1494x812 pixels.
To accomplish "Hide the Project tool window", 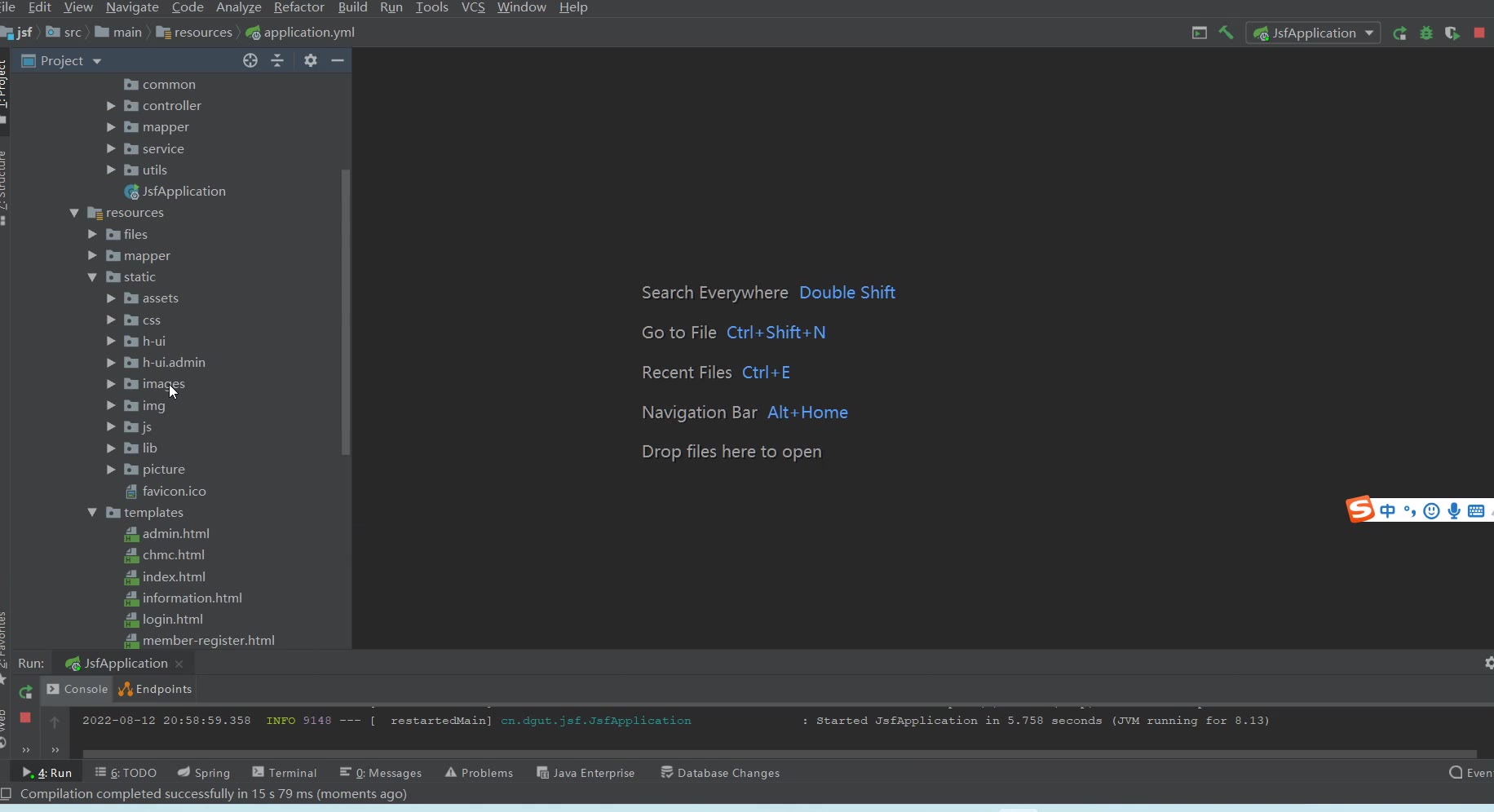I will click(x=338, y=60).
